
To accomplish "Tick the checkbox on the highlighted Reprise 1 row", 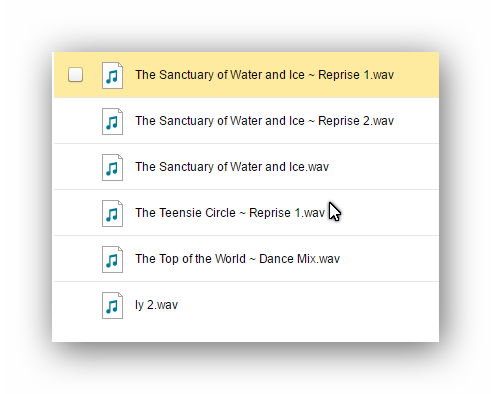I will coord(75,75).
